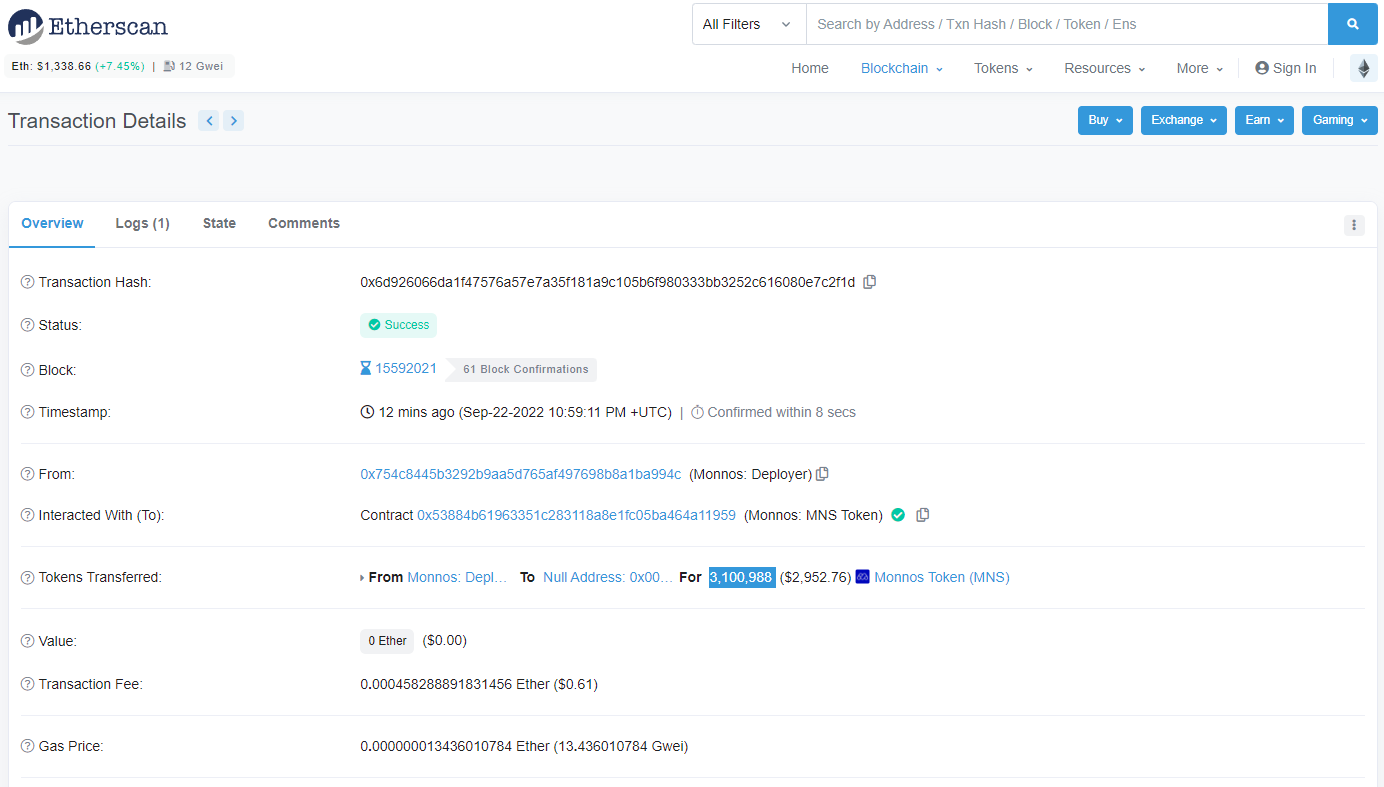Open Monnos: Depl... token sender link
The width and height of the screenshot is (1384, 787).
[x=457, y=577]
